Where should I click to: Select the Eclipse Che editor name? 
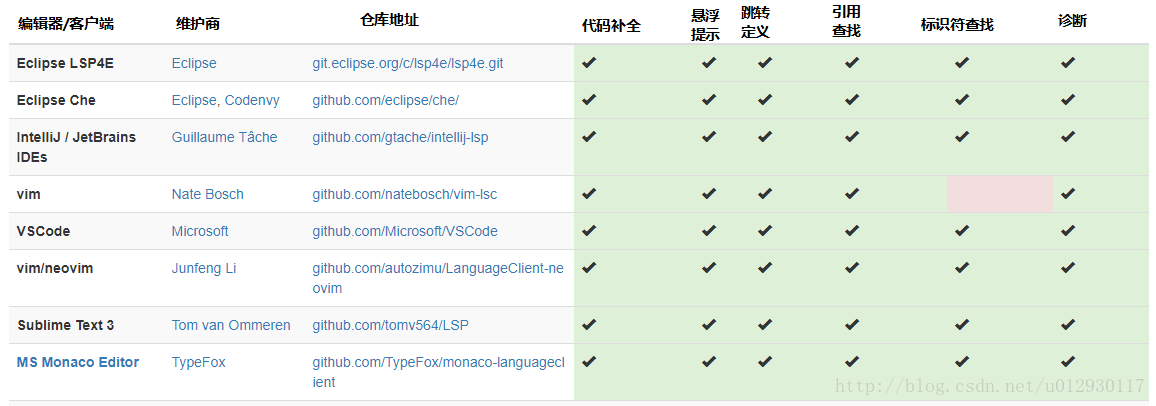click(56, 100)
